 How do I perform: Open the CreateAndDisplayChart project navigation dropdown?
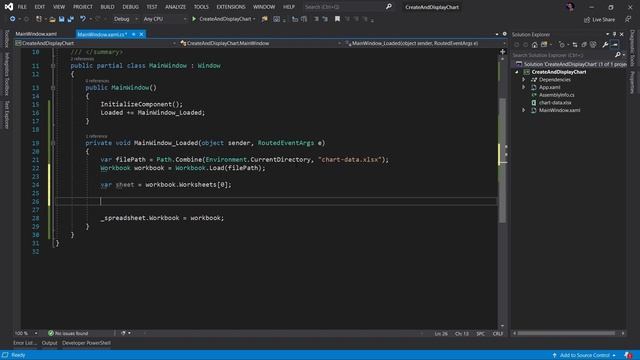click(96, 43)
